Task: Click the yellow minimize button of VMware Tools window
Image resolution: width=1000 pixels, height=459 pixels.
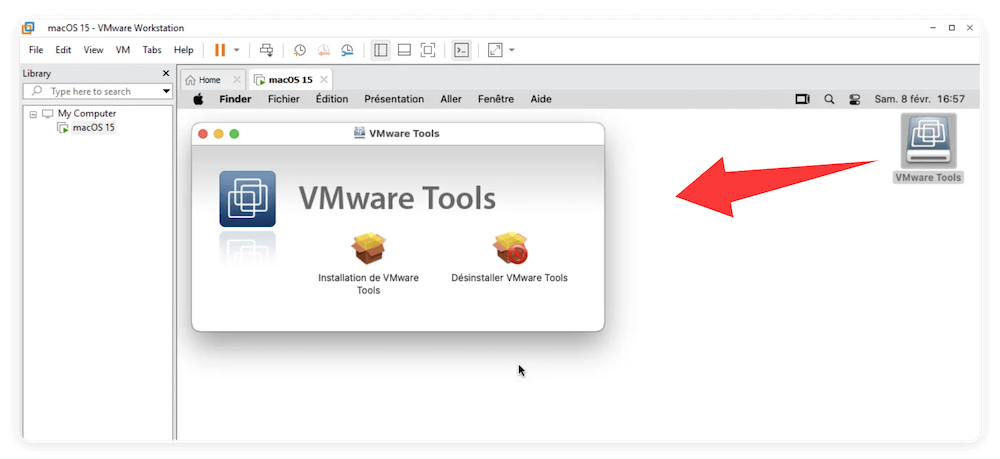Action: coord(219,134)
